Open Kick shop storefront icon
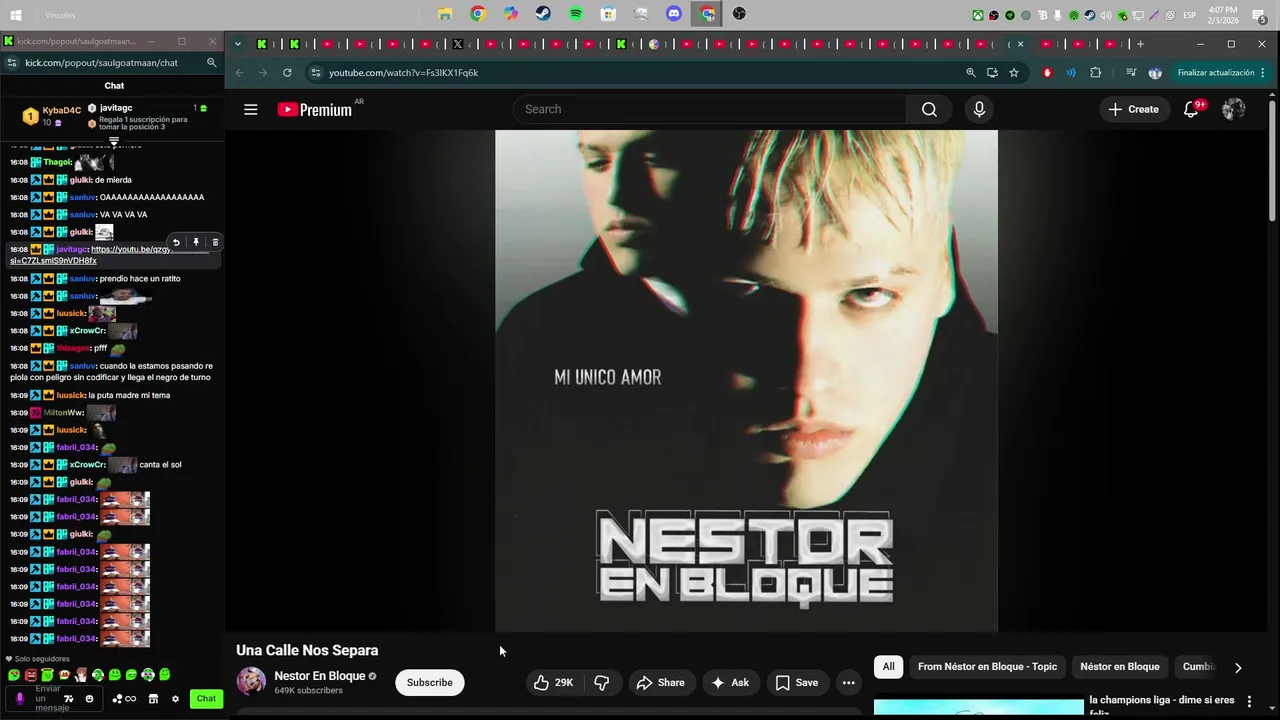Viewport: 1280px width, 720px height. click(x=153, y=699)
